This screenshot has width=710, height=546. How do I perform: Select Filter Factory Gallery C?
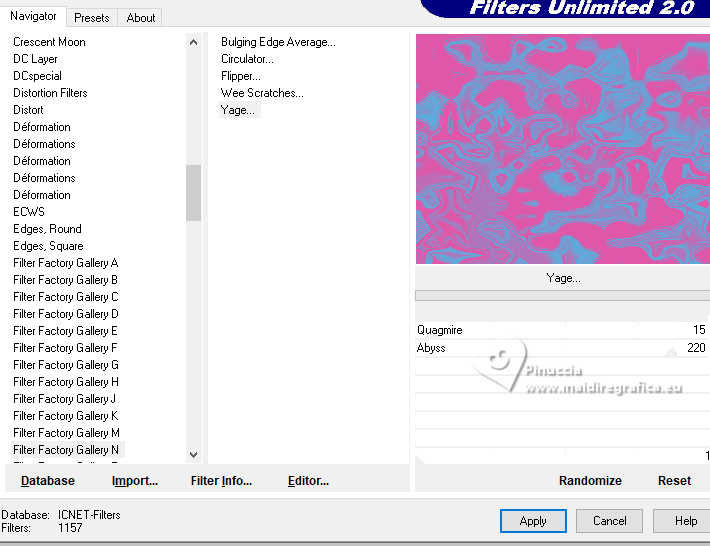pos(66,297)
